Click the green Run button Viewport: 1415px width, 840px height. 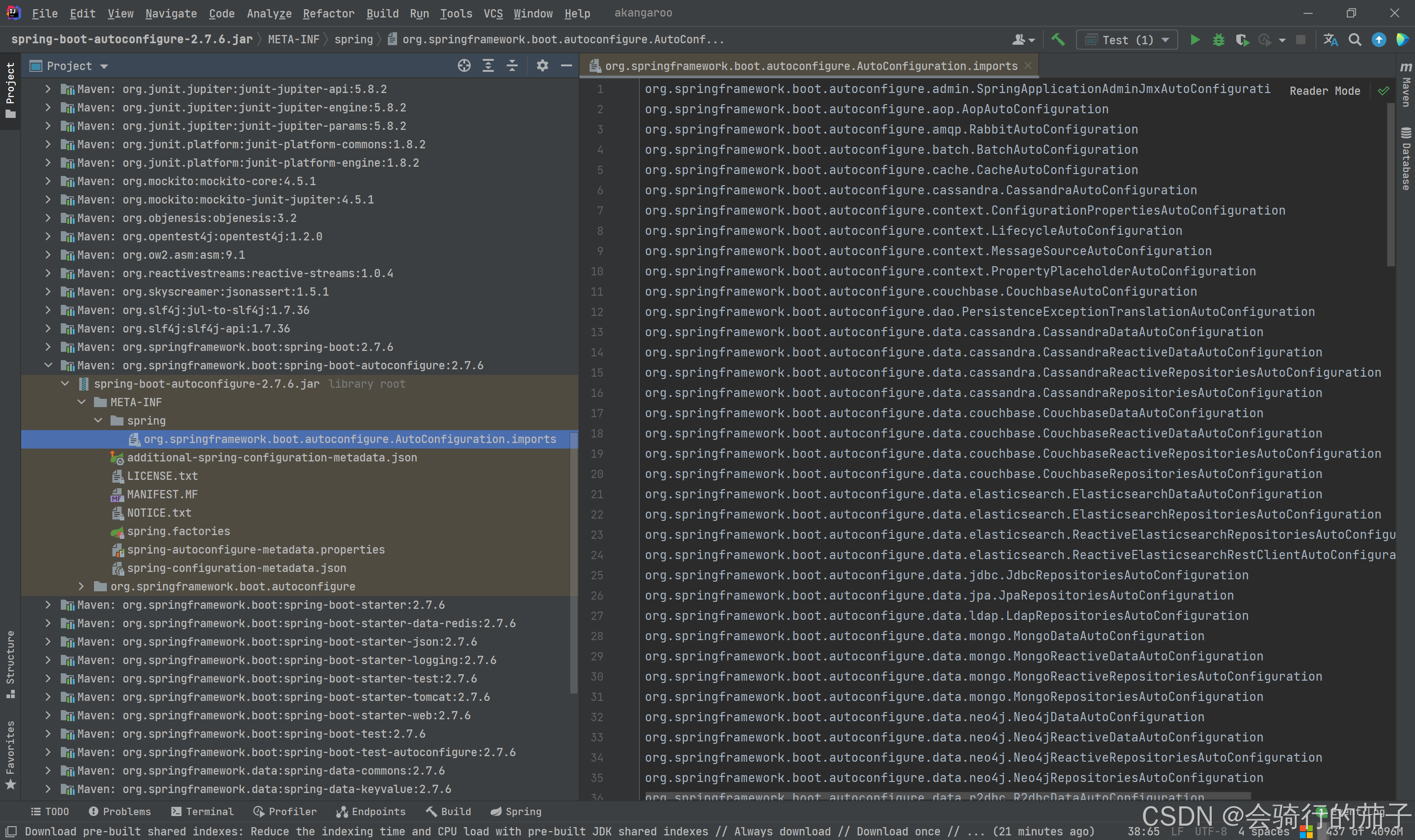pos(1195,40)
